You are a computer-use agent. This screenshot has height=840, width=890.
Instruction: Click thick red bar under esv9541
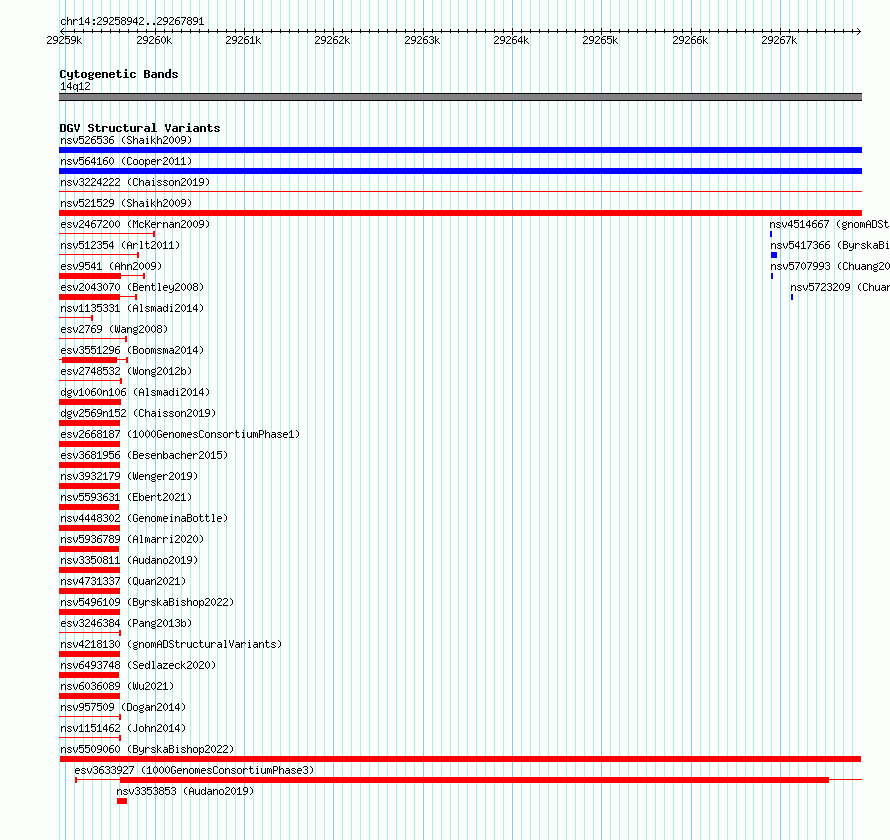[x=90, y=276]
